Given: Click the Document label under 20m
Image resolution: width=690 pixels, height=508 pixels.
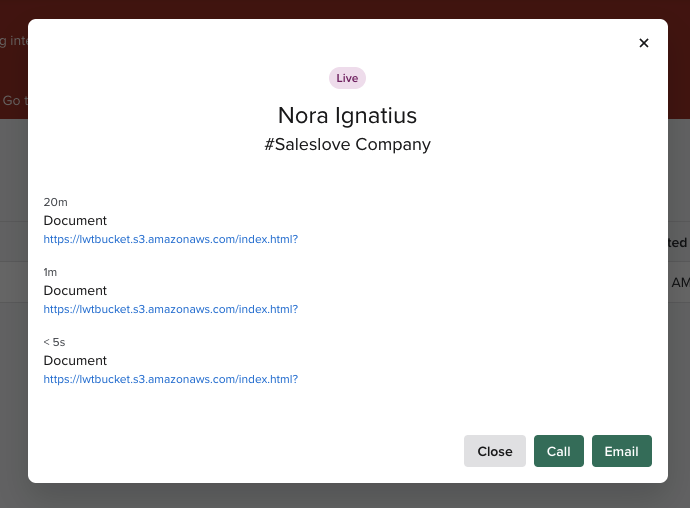Looking at the screenshot, I should 75,220.
